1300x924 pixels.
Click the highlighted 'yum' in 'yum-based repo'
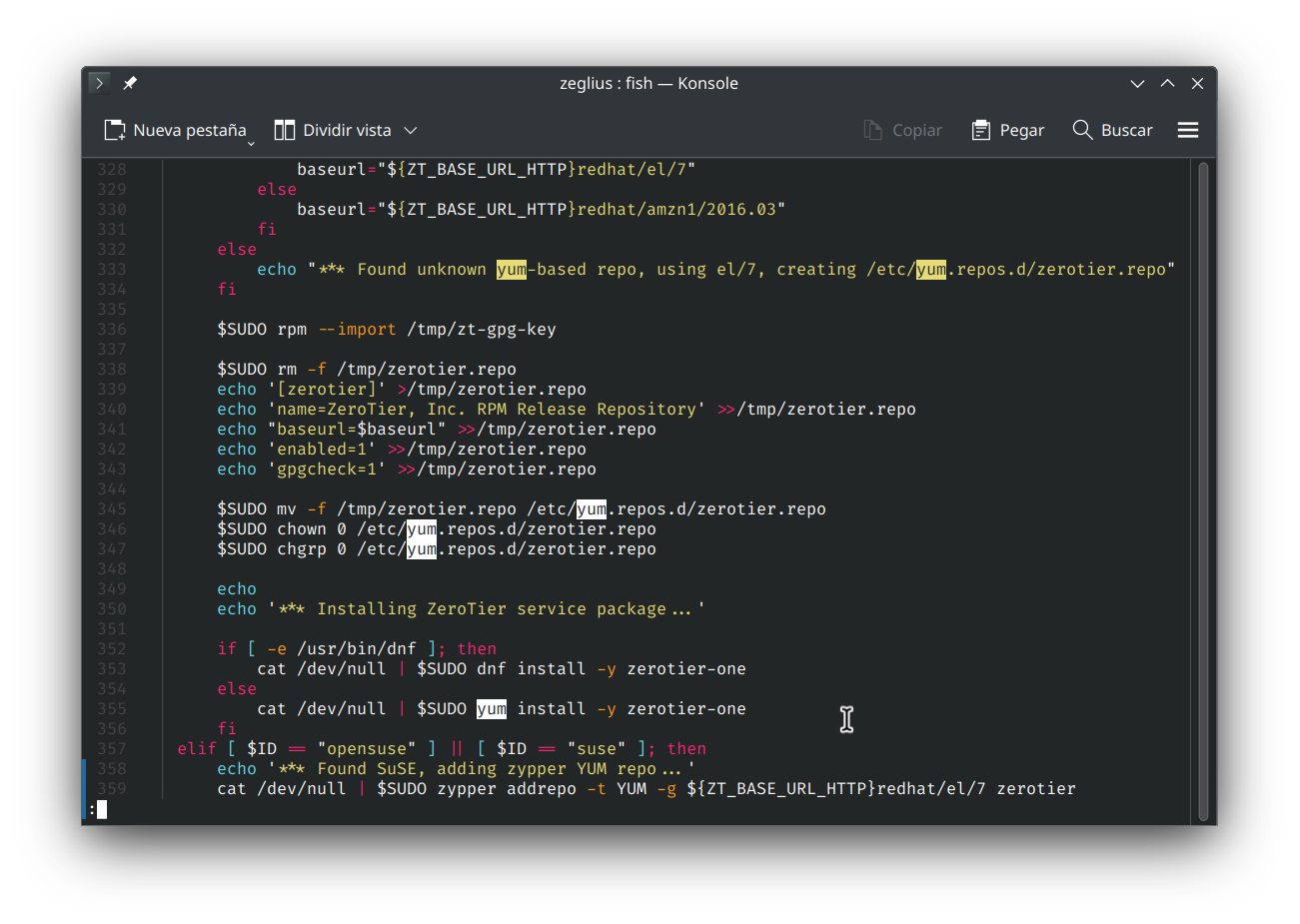[512, 270]
